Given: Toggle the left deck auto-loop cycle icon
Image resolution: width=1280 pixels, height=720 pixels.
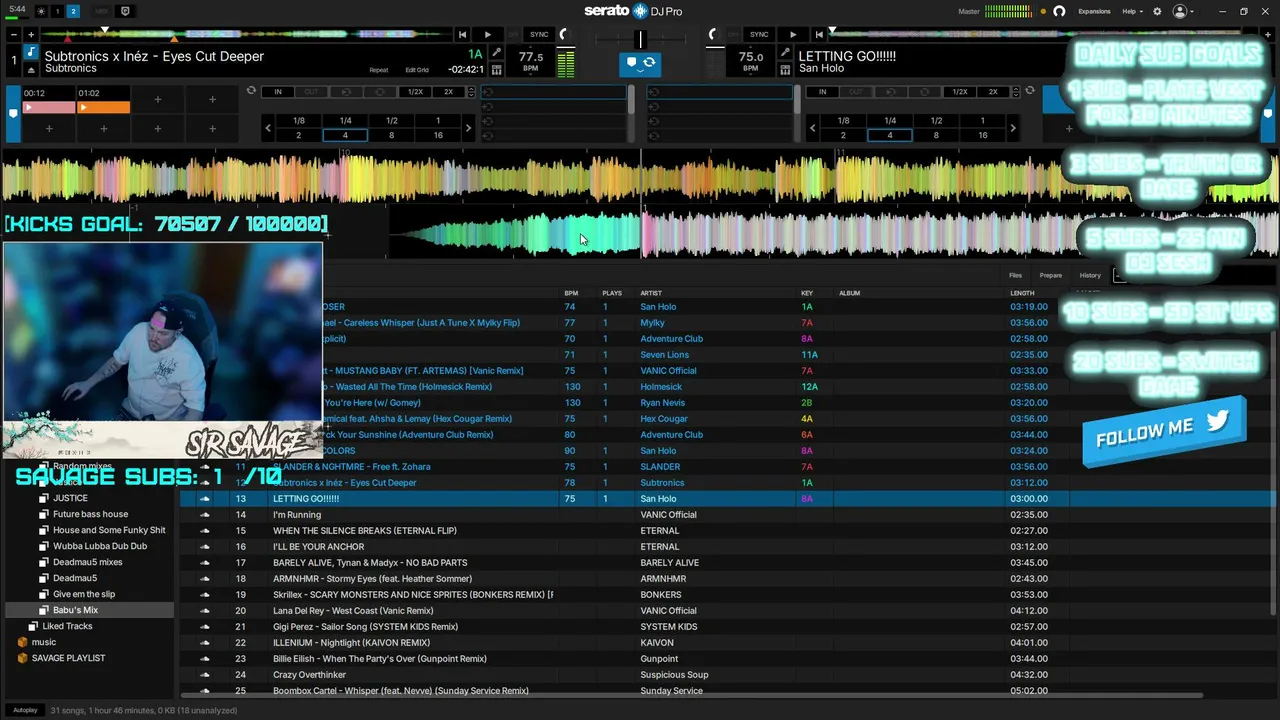Looking at the screenshot, I should click(251, 91).
